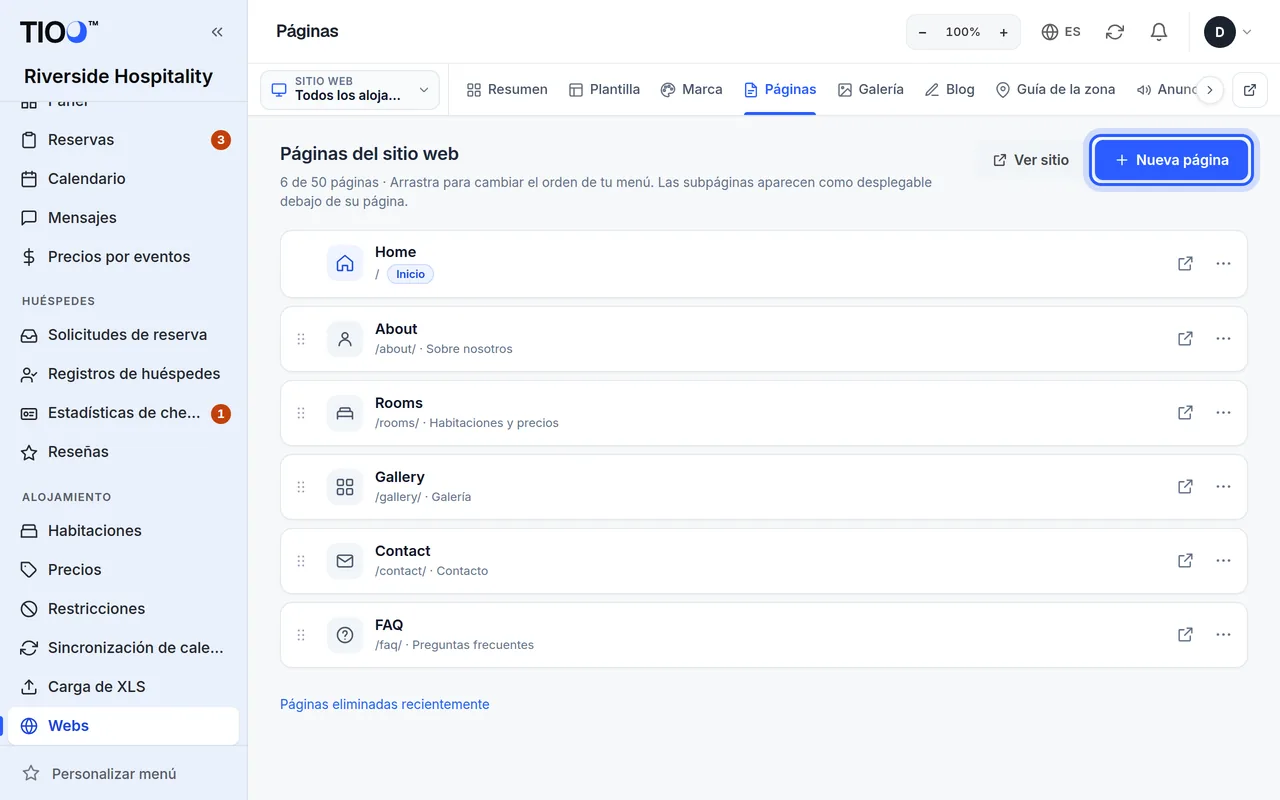Open the Rooms page more options menu
Screen dimensions: 1280x800
pyautogui.click(x=1223, y=413)
